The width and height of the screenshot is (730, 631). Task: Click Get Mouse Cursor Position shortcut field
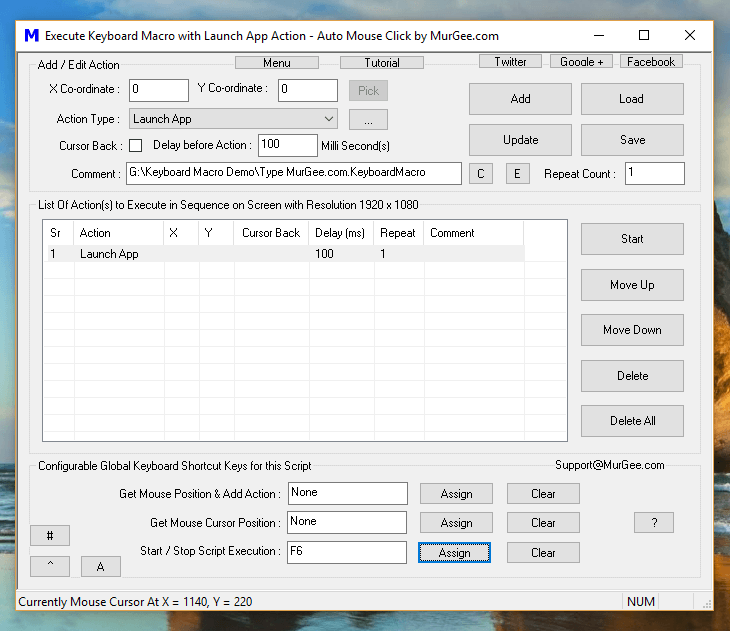coord(347,522)
